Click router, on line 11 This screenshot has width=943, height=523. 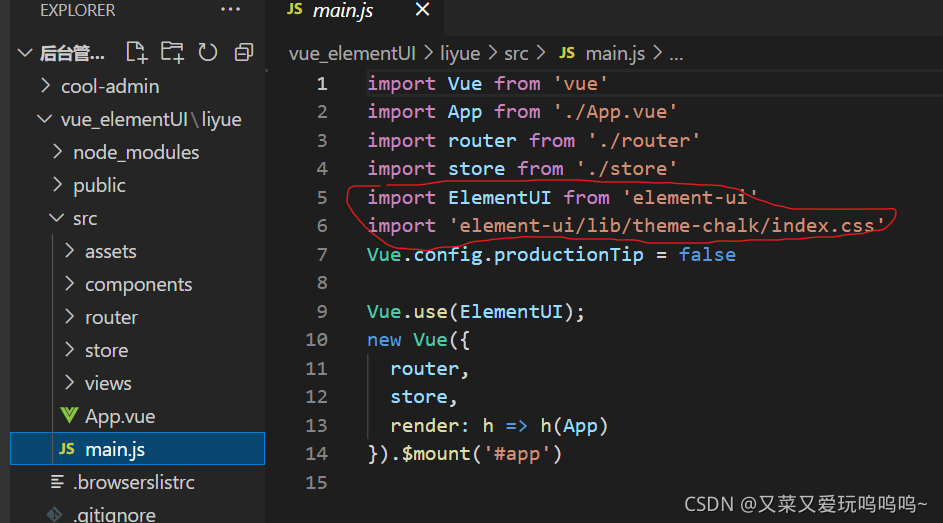click(429, 369)
